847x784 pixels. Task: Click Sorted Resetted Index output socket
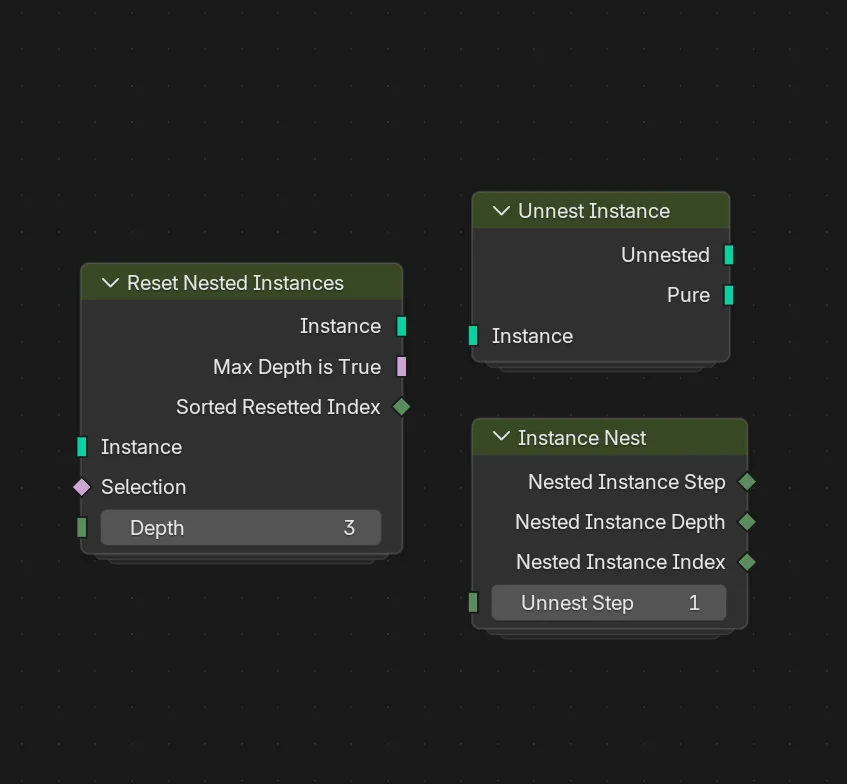point(401,406)
